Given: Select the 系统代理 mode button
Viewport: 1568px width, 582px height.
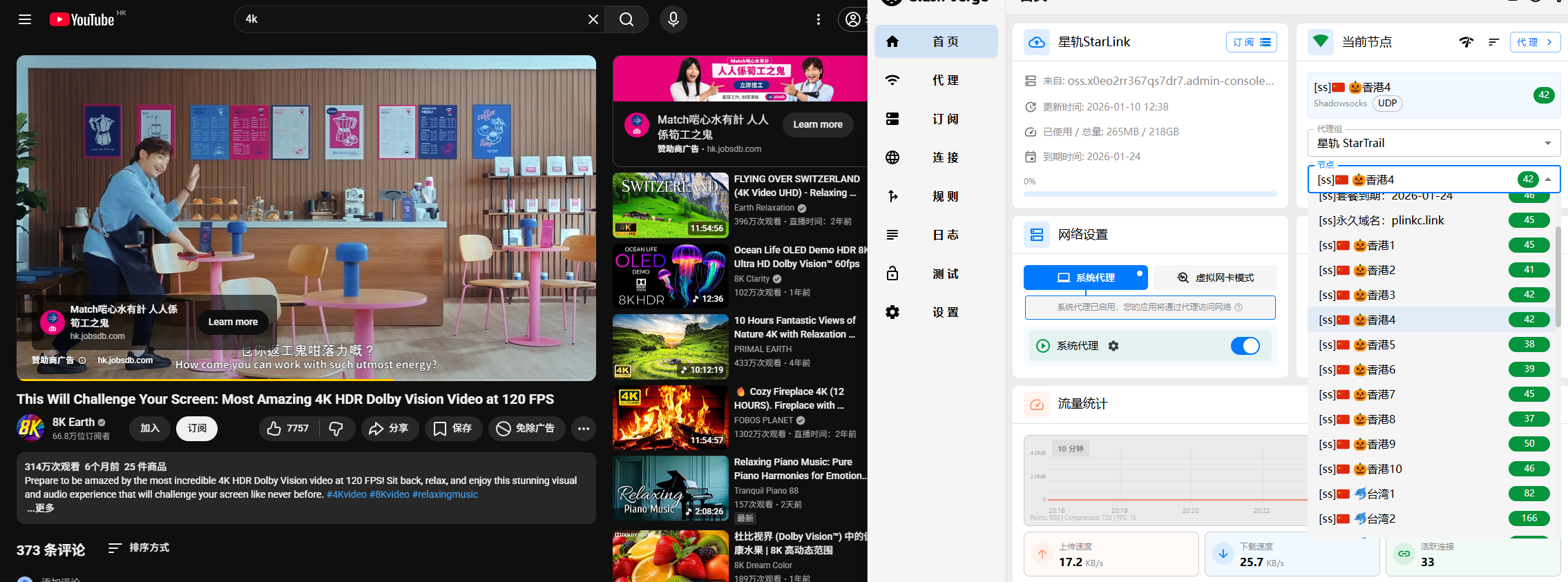Looking at the screenshot, I should point(1085,278).
